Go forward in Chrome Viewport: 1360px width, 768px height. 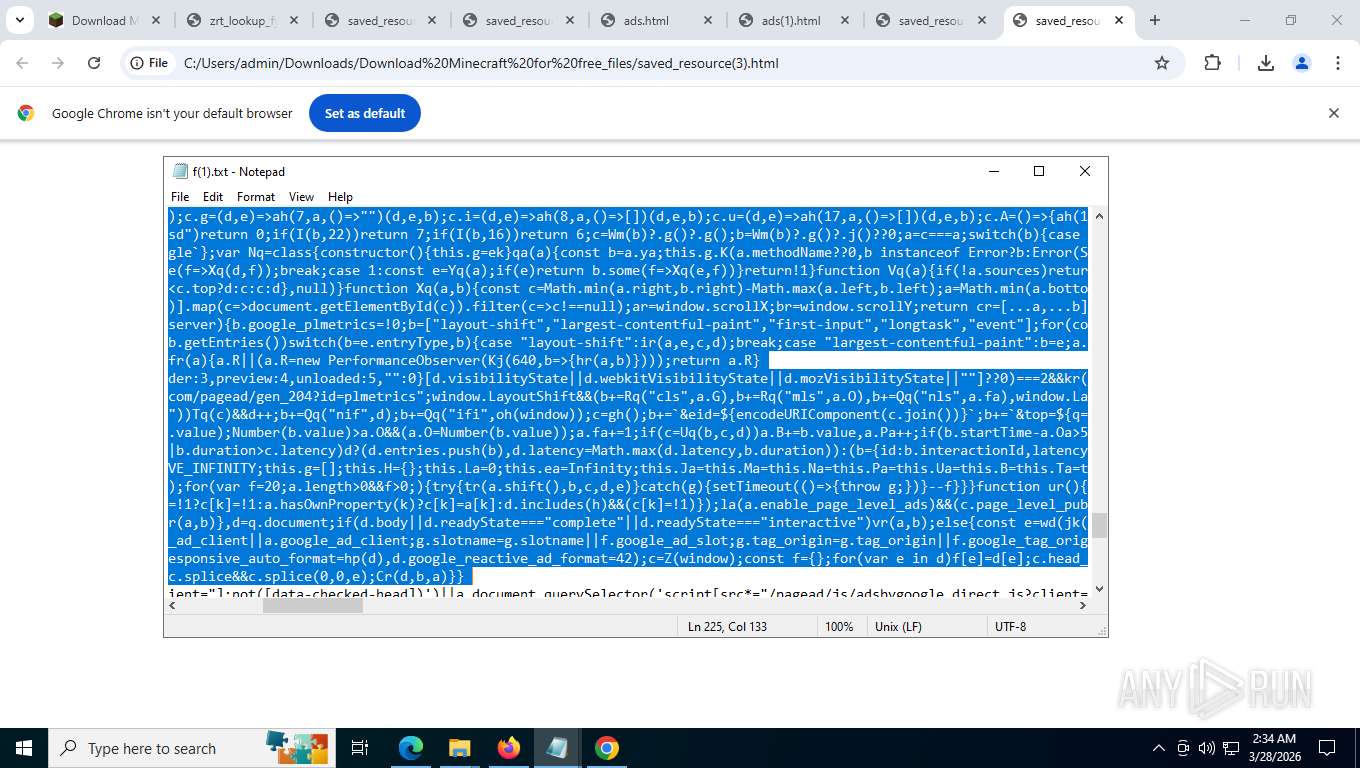click(x=58, y=63)
